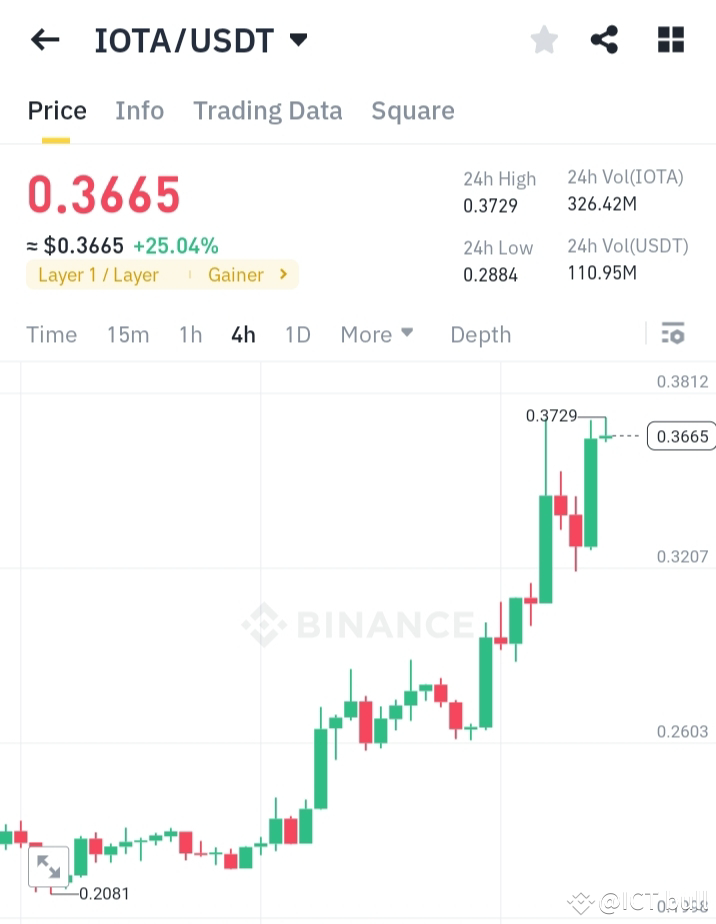
Task: Open the Info section link
Action: (139, 111)
